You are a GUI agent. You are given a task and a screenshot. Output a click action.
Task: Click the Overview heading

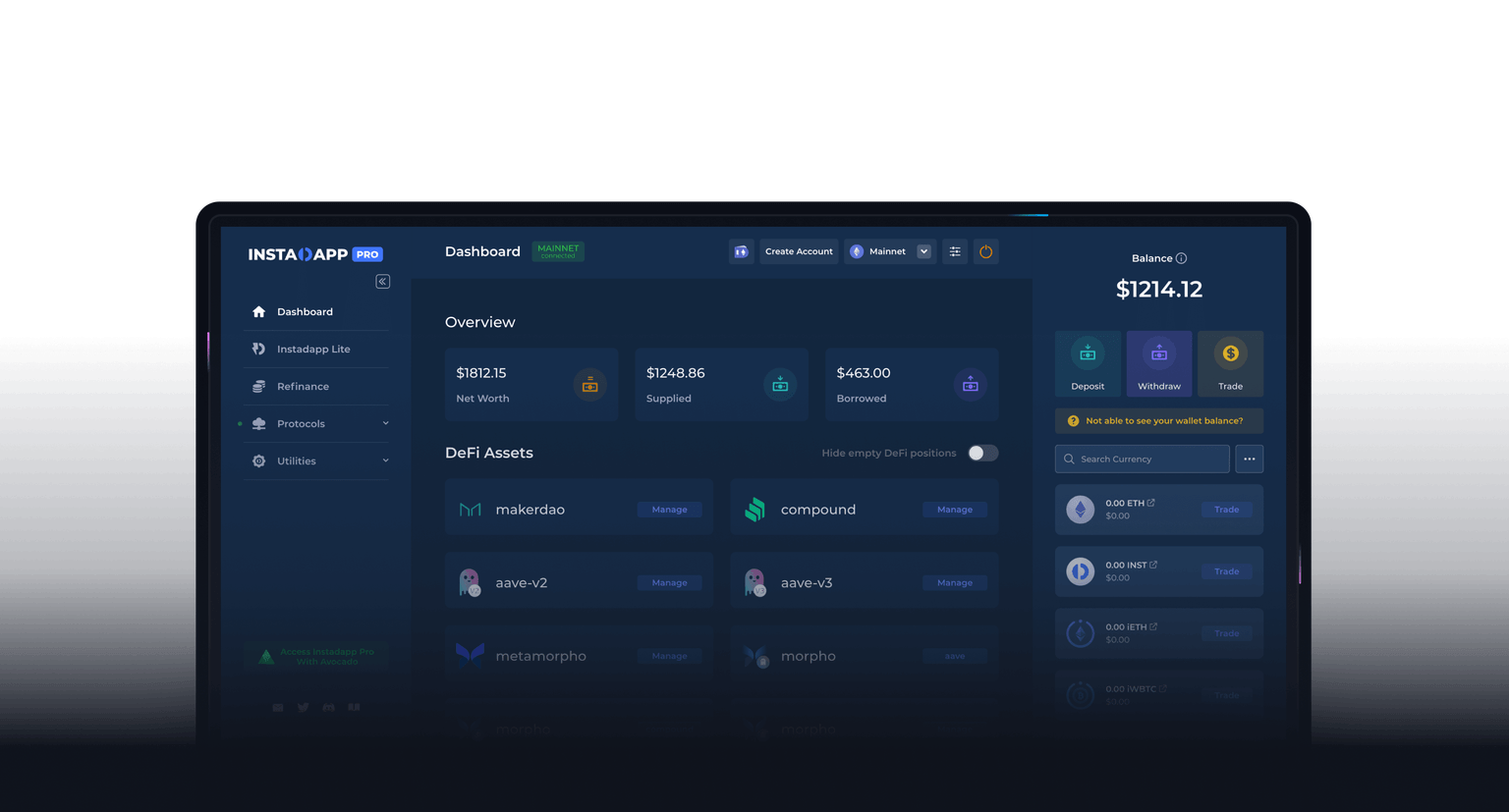pyautogui.click(x=480, y=322)
